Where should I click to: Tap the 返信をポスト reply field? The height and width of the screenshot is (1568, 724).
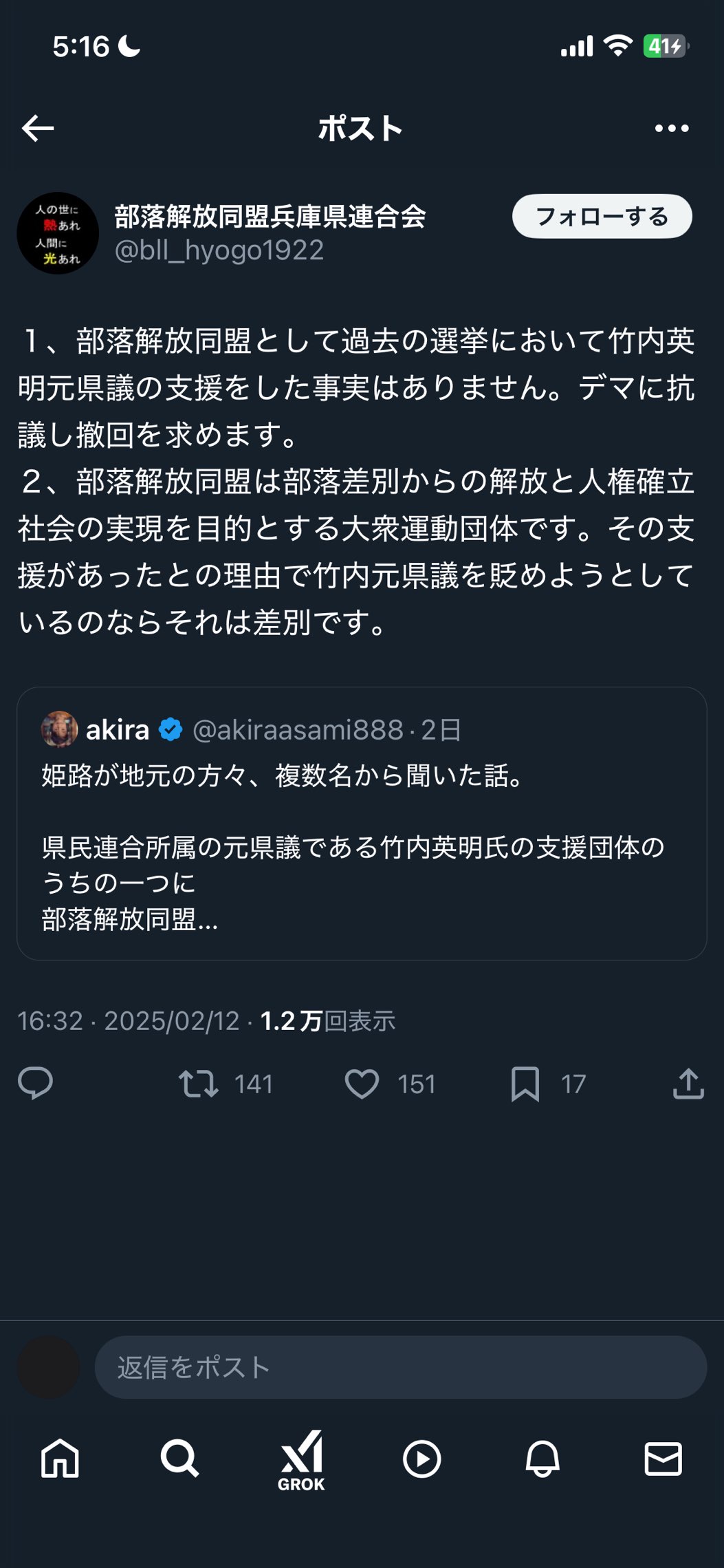400,1367
